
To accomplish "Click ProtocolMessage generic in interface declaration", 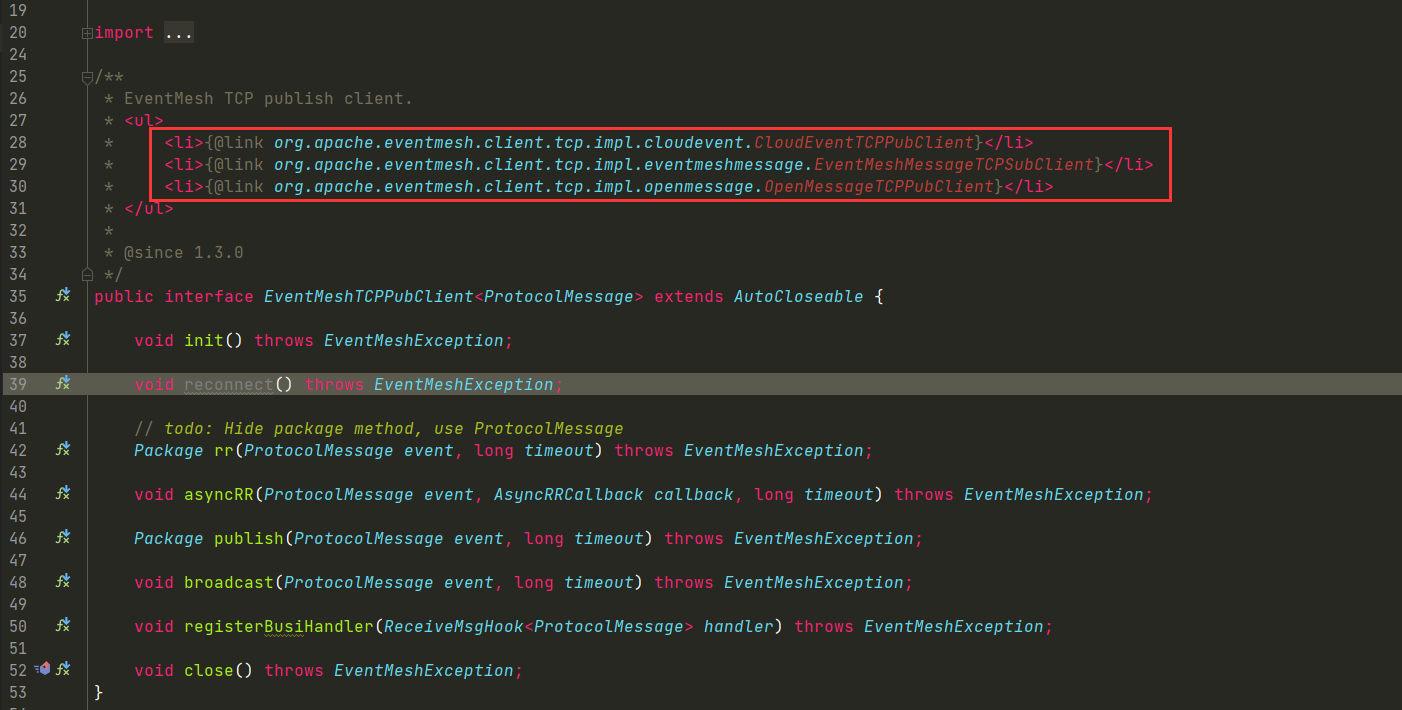I will 559,296.
